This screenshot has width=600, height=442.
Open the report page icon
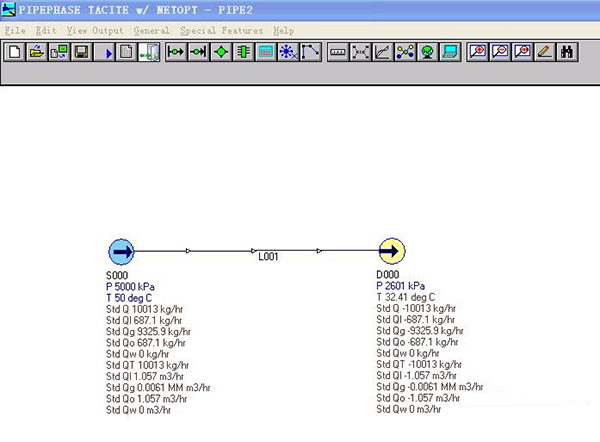click(x=126, y=52)
